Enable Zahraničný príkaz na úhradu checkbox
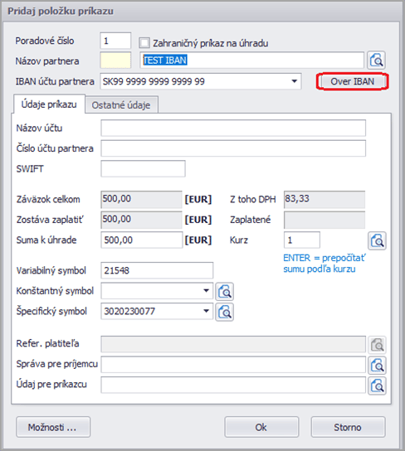Image resolution: width=405 pixels, height=451 pixels. [x=144, y=43]
